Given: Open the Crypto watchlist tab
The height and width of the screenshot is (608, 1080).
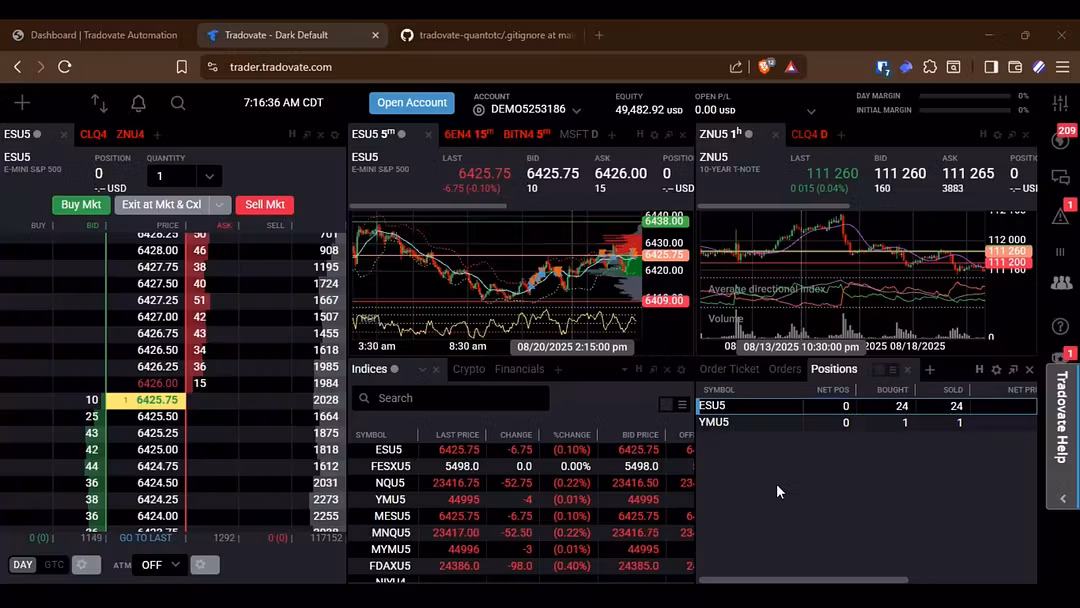Looking at the screenshot, I should click(468, 369).
